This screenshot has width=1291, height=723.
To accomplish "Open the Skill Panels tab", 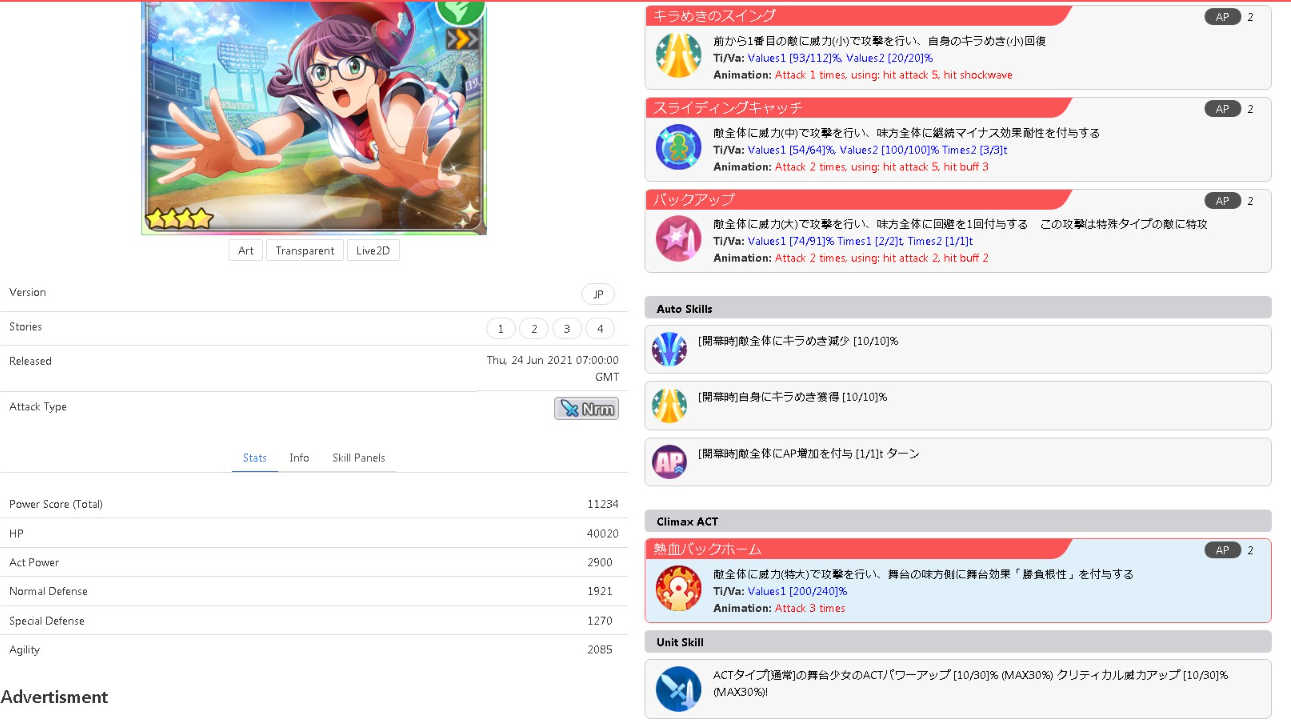I will coord(358,458).
